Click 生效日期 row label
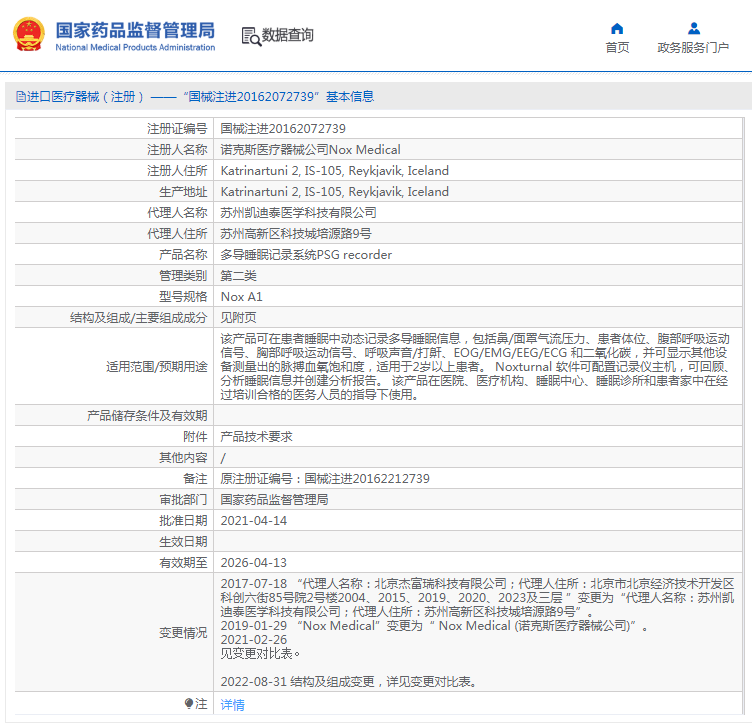The height and width of the screenshot is (726, 752). [x=183, y=542]
